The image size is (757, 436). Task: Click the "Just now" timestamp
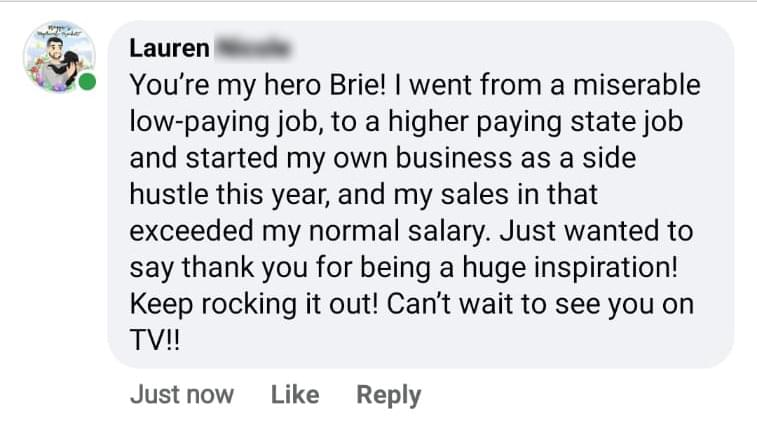coord(181,395)
